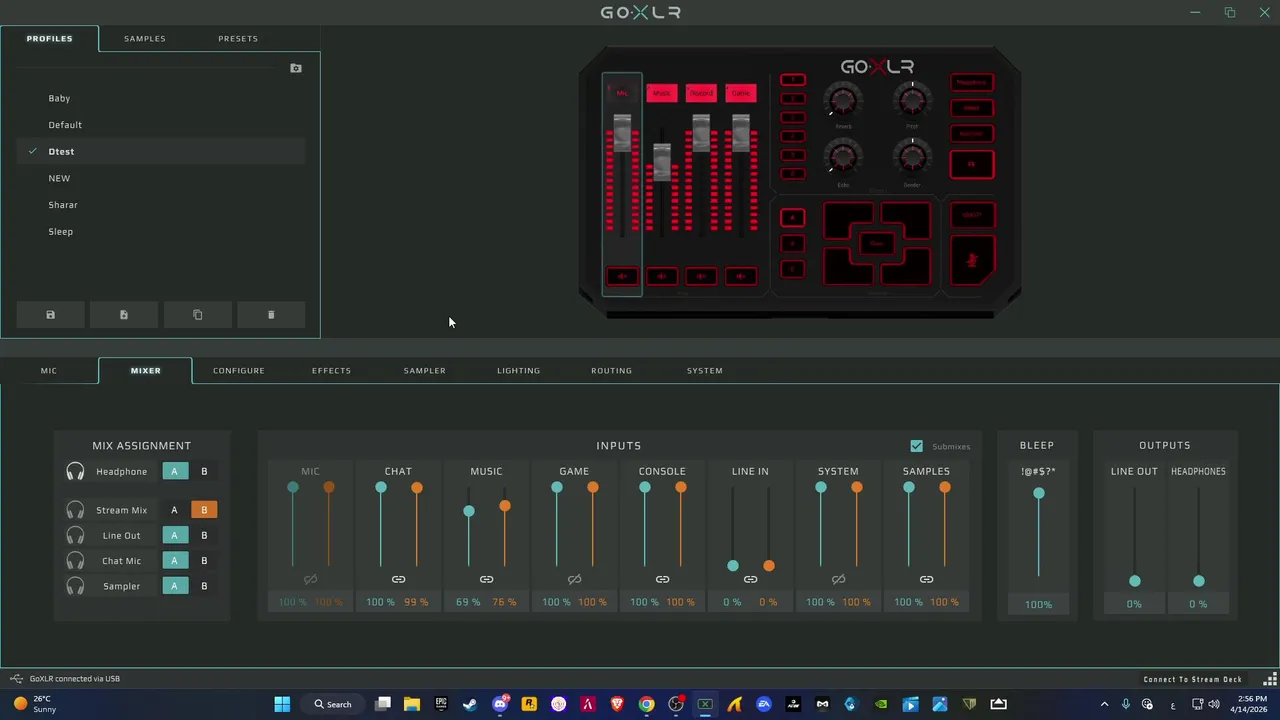
Task: Click the Windows Search box
Action: pyautogui.click(x=333, y=704)
